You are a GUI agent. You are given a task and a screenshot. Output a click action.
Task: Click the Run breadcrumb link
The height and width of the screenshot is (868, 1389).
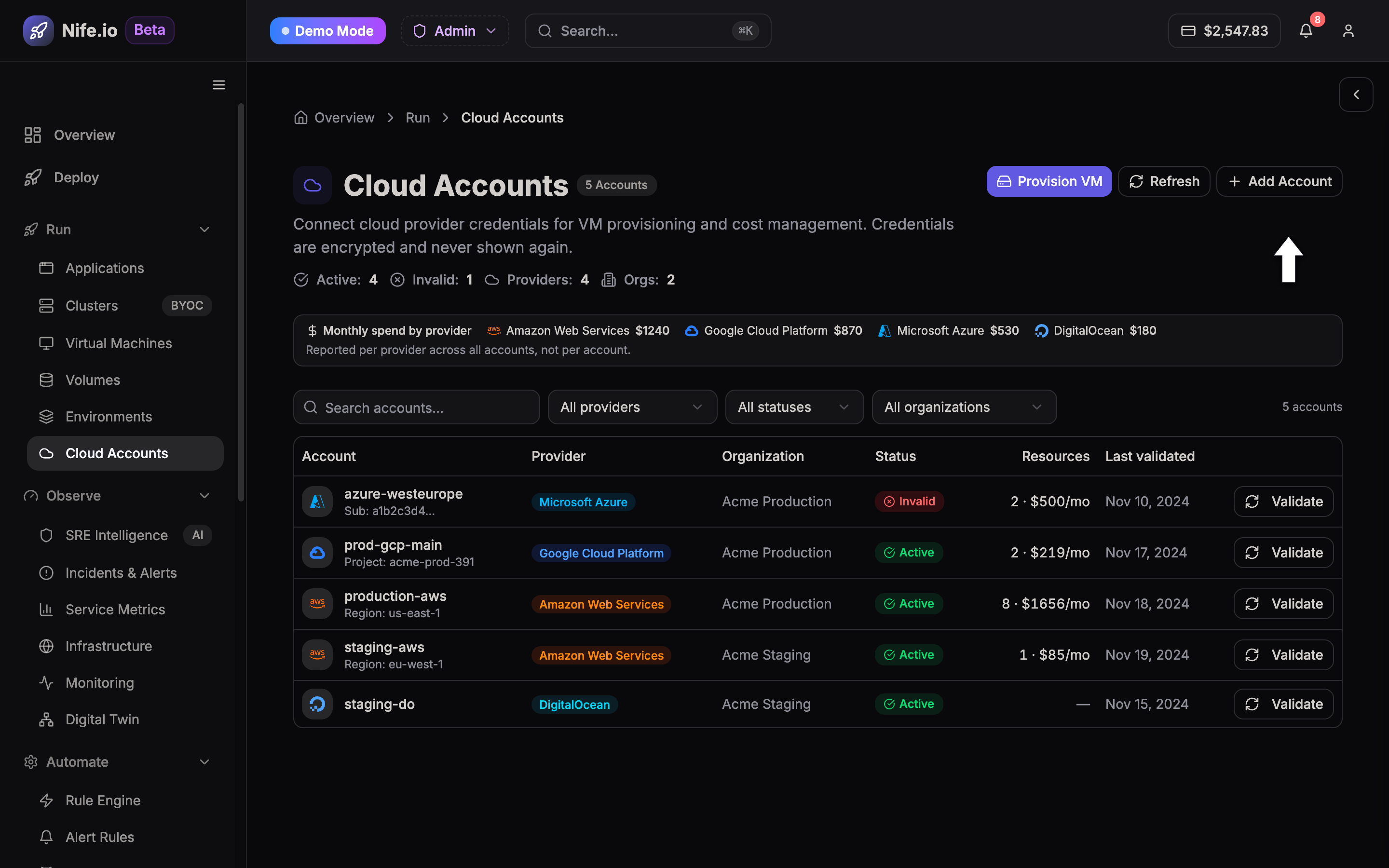(x=418, y=118)
